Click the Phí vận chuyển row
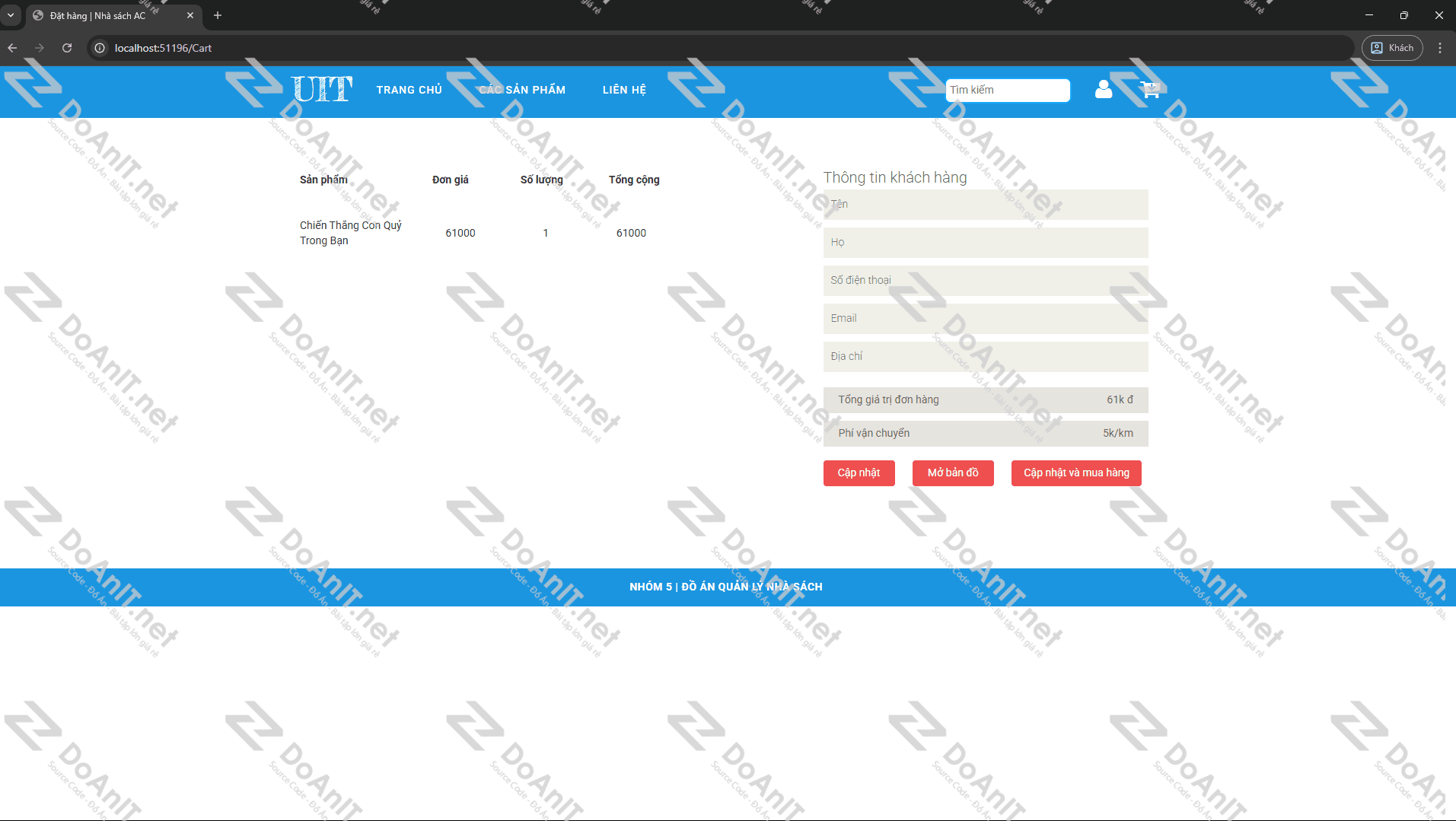This screenshot has height=821, width=1456. 986,434
